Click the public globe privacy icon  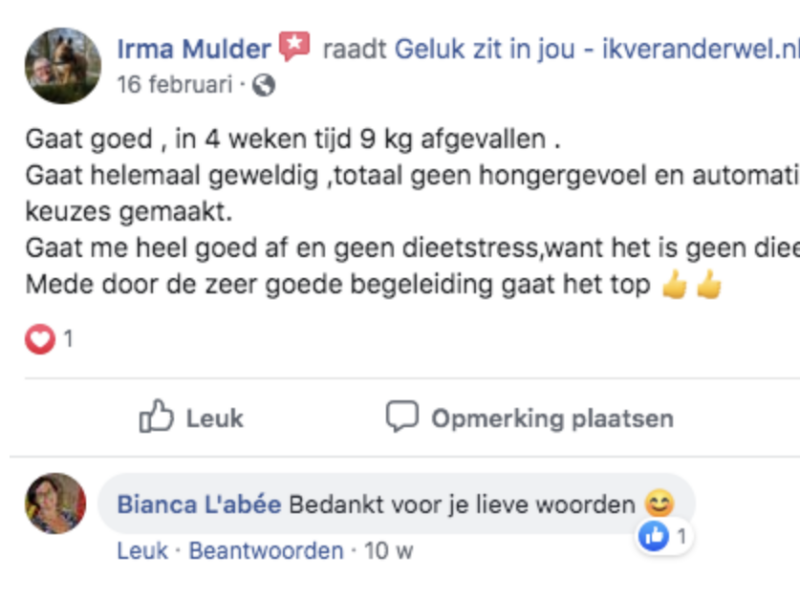tap(264, 85)
